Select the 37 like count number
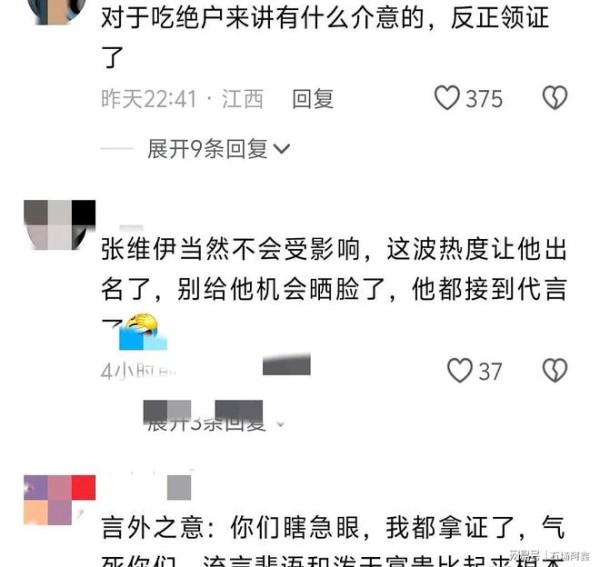This screenshot has height=567, width=600. click(x=490, y=371)
